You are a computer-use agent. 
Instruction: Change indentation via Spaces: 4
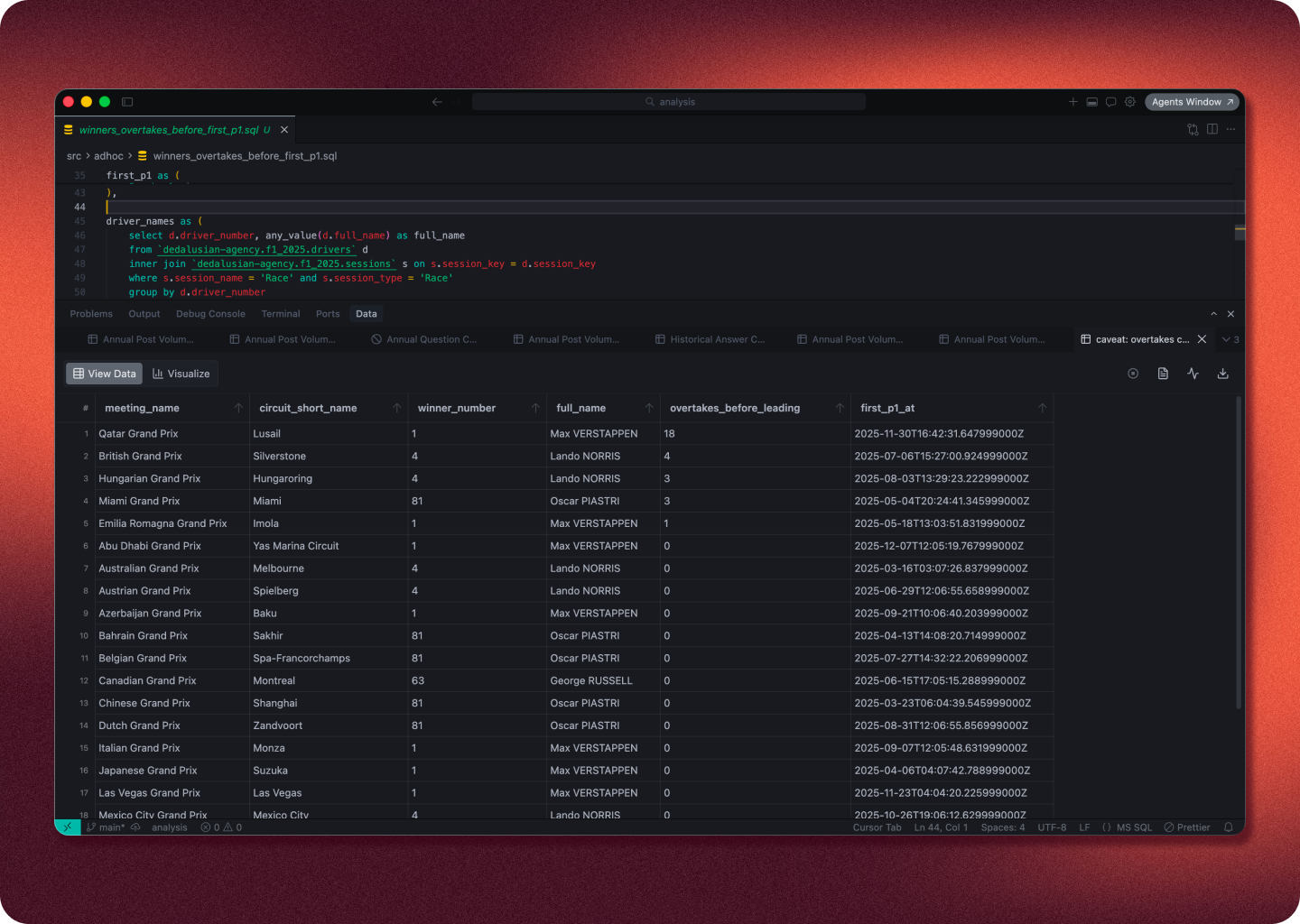click(1003, 827)
